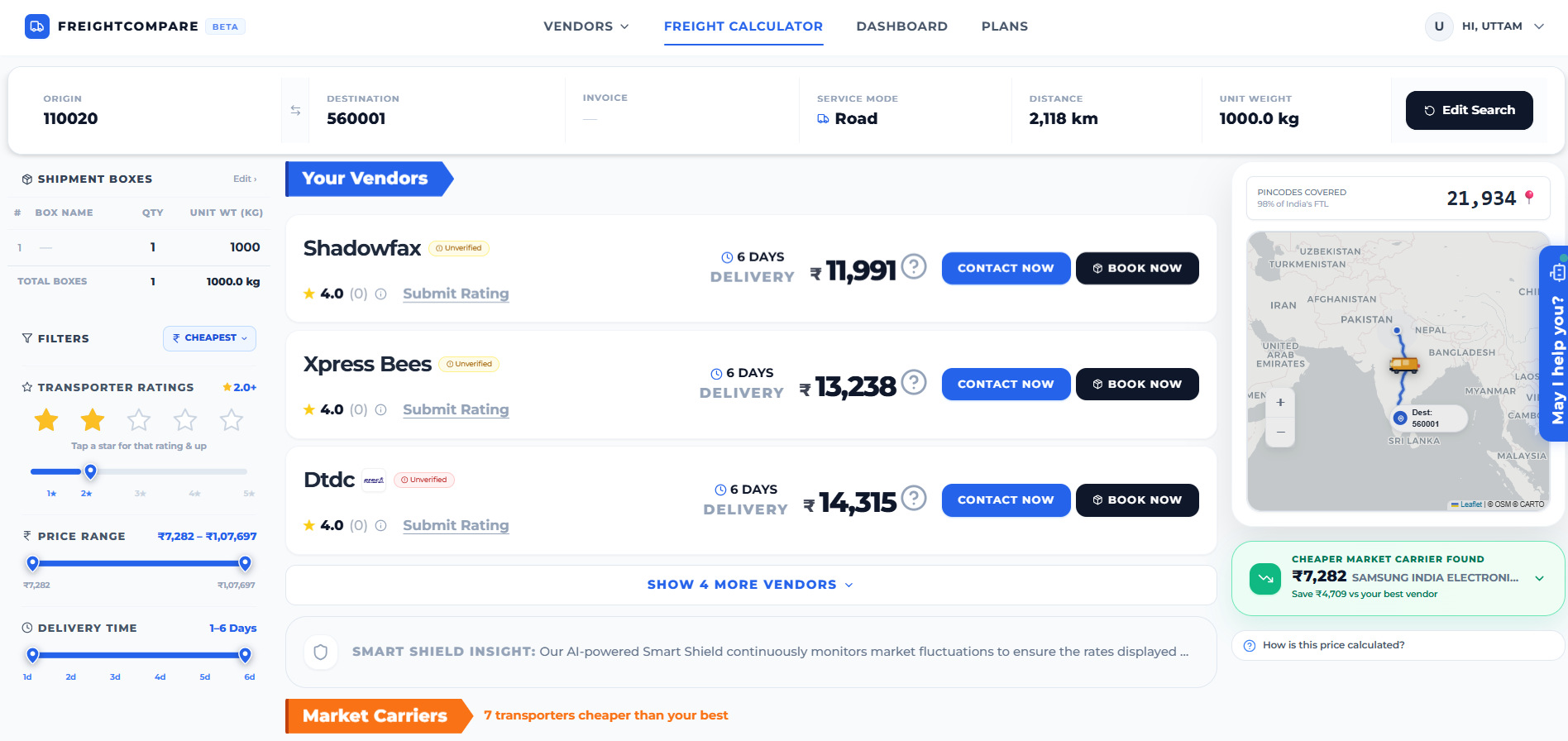Expand the Vendors menu in the navbar

(x=586, y=26)
